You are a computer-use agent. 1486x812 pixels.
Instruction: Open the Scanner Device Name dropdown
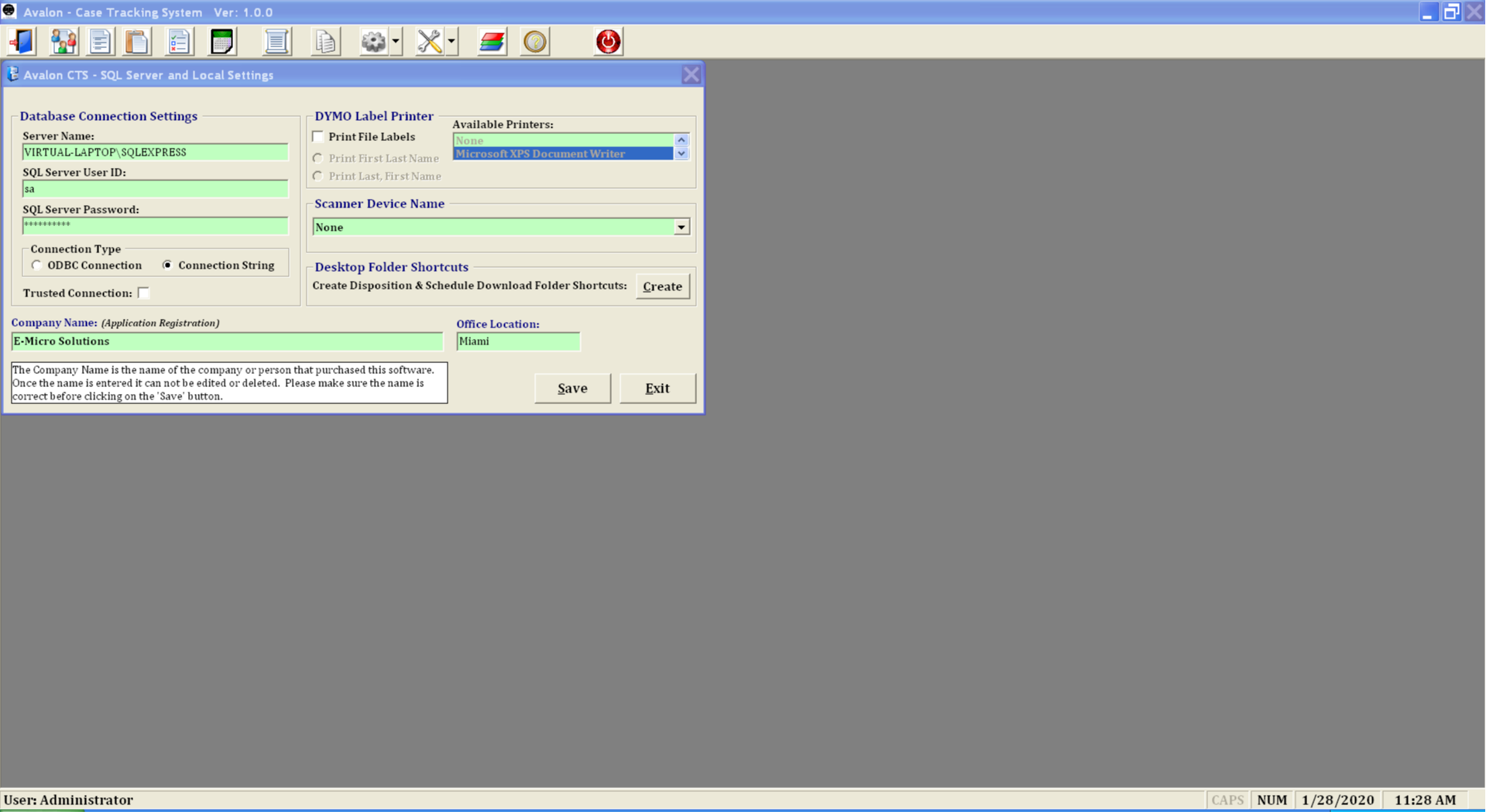[x=681, y=227]
